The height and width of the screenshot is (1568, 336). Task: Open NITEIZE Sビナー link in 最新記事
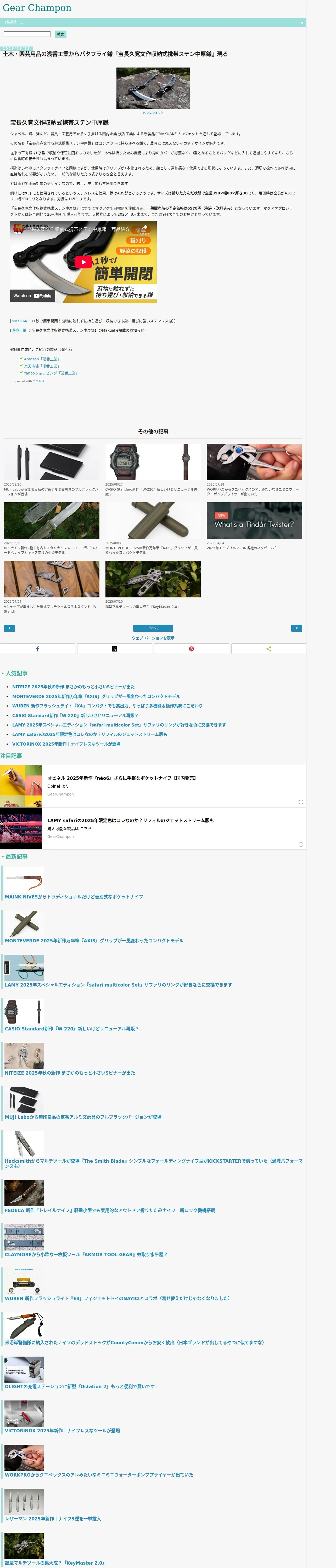coord(70,1073)
